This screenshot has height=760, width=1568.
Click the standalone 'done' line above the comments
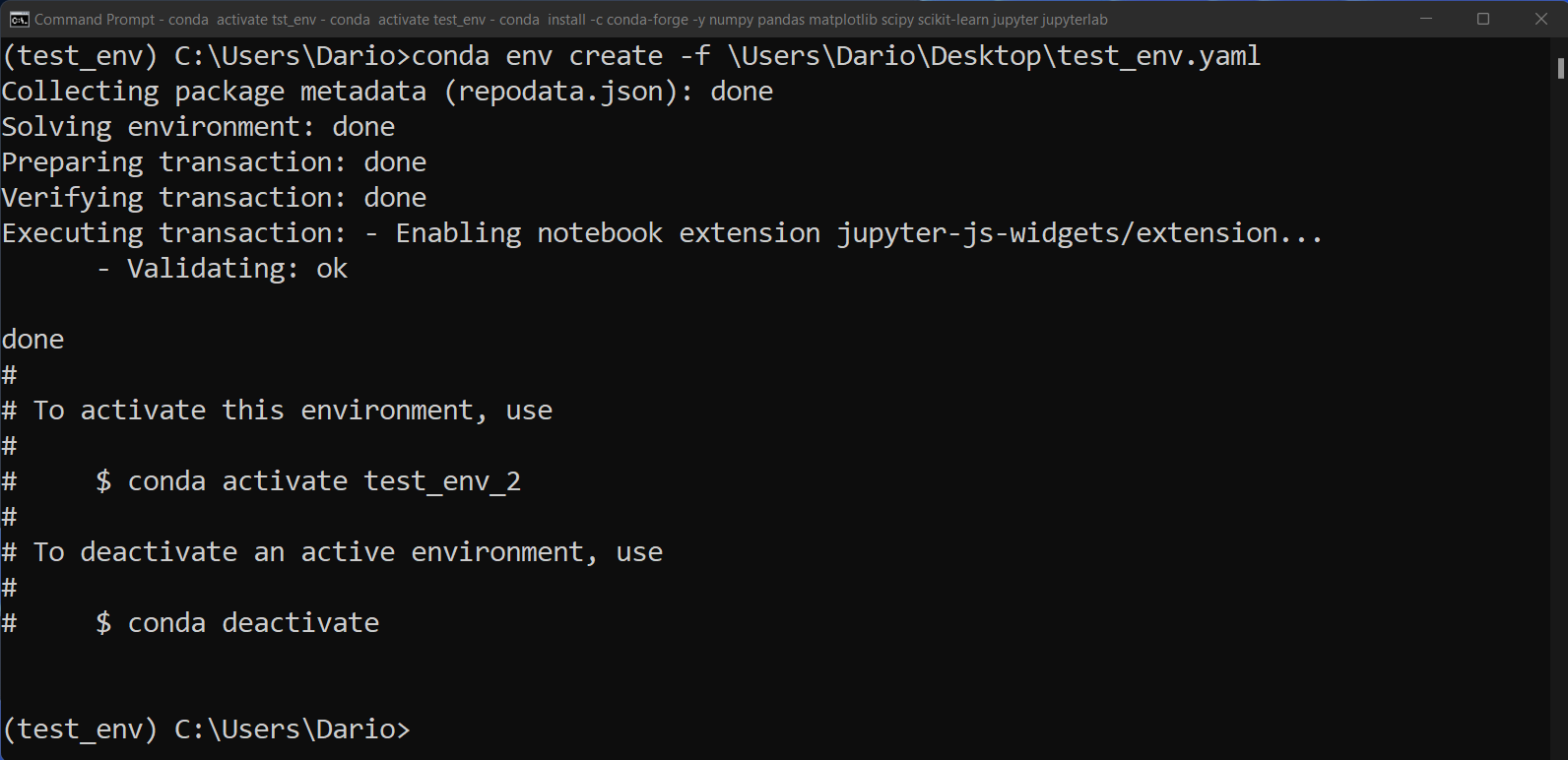[33, 339]
